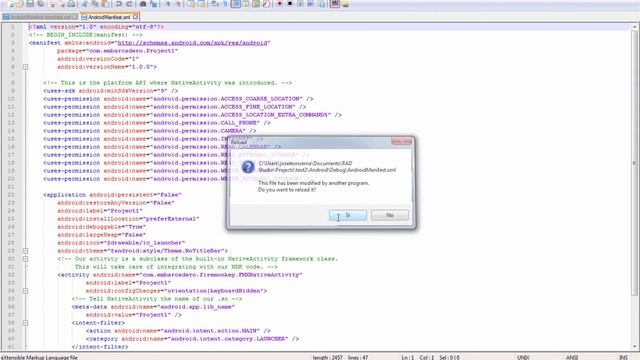Click the Replace toolbar icon
The image size is (640, 360).
(x=153, y=4)
